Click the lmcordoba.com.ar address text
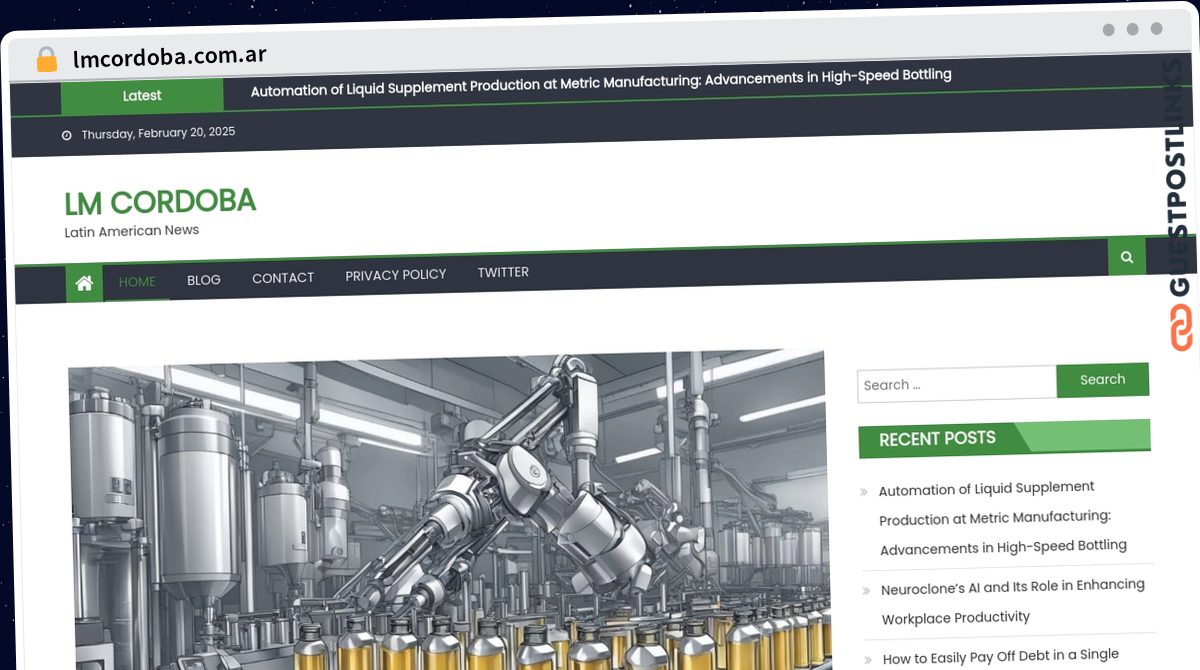This screenshot has height=670, width=1200. coord(170,56)
